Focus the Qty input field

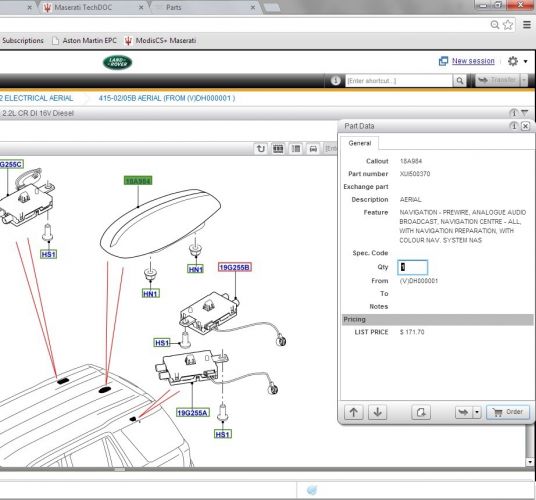coord(413,267)
